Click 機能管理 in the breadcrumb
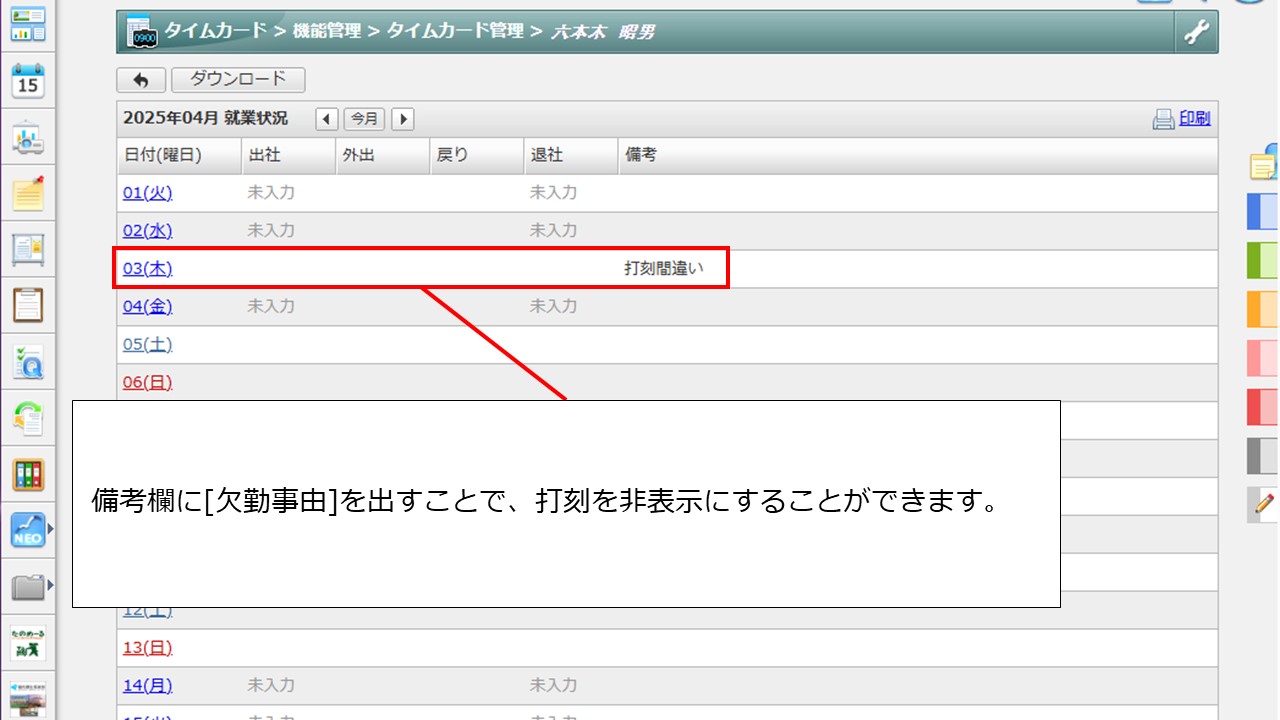Viewport: 1280px width, 720px height. pyautogui.click(x=327, y=32)
